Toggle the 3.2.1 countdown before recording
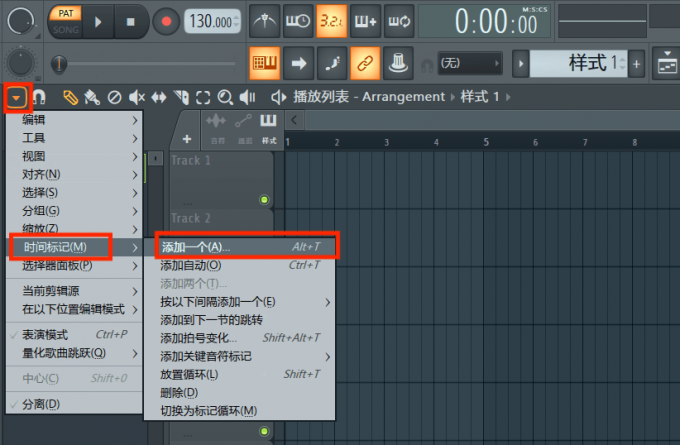This screenshot has height=445, width=680. (x=331, y=21)
